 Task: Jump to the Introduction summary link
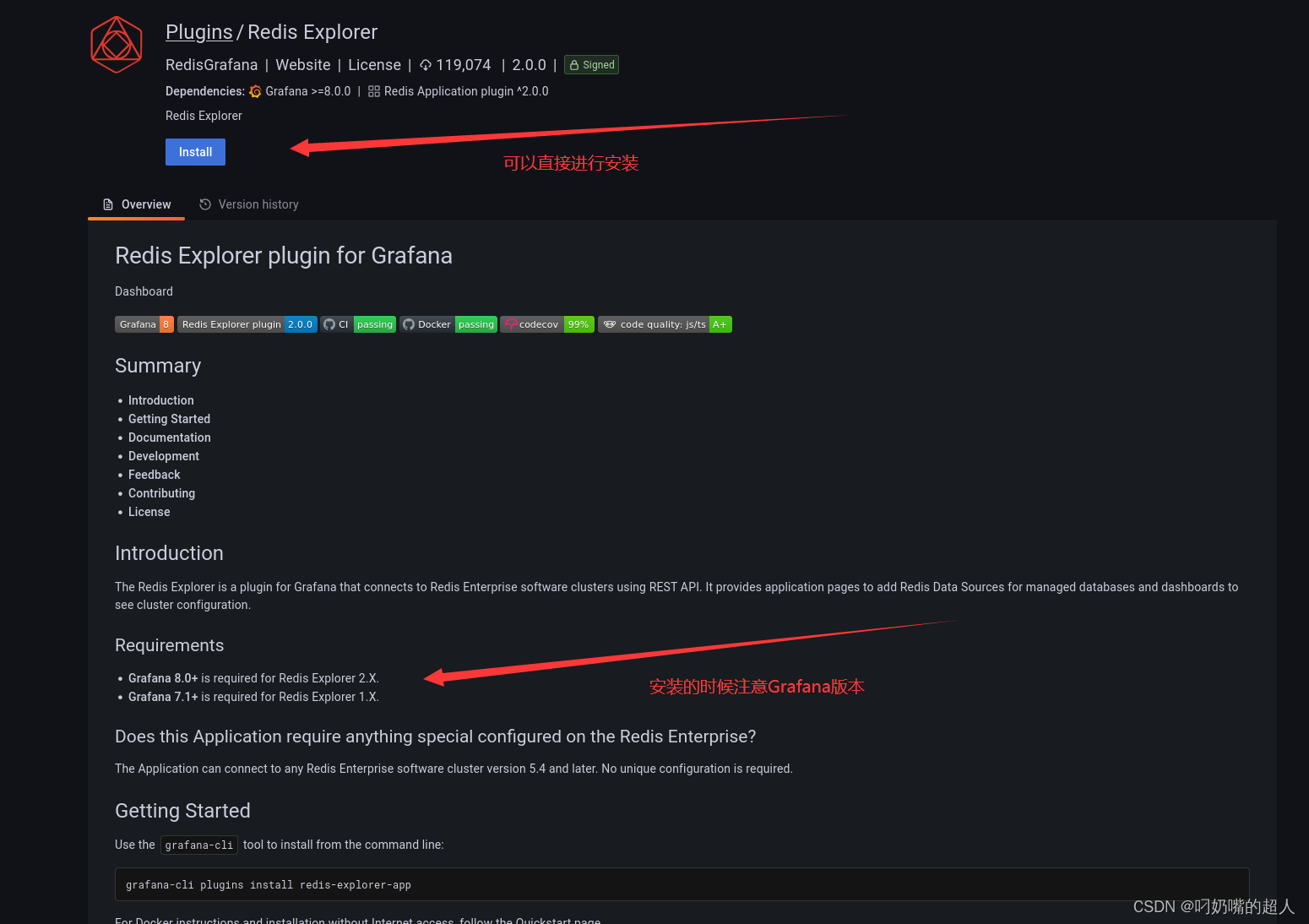pyautogui.click(x=160, y=399)
